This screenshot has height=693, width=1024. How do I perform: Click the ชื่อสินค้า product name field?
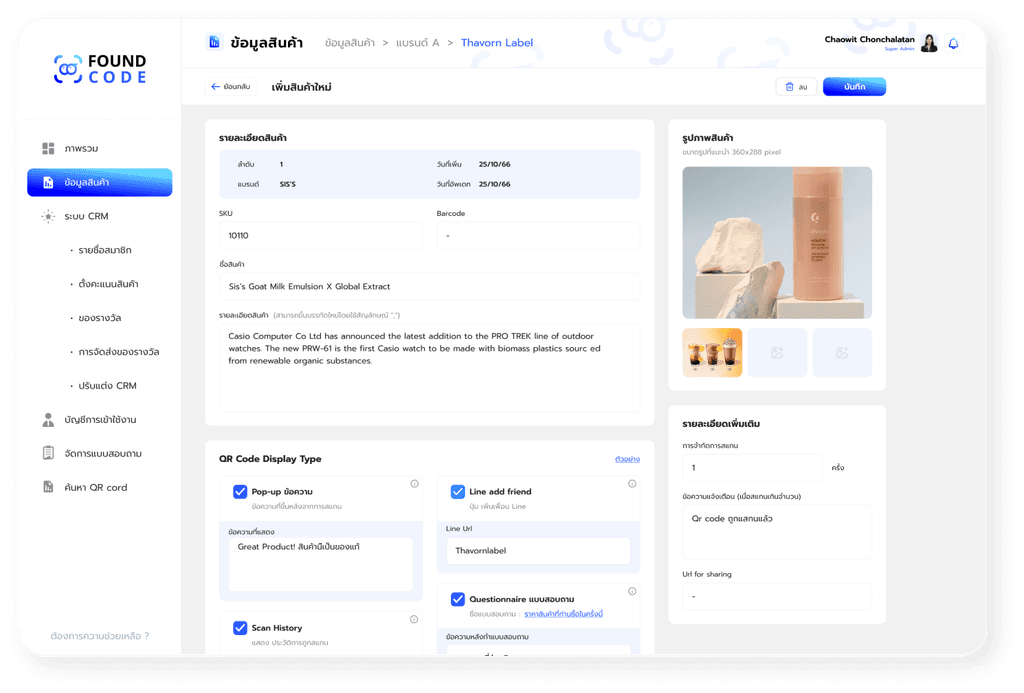point(430,287)
